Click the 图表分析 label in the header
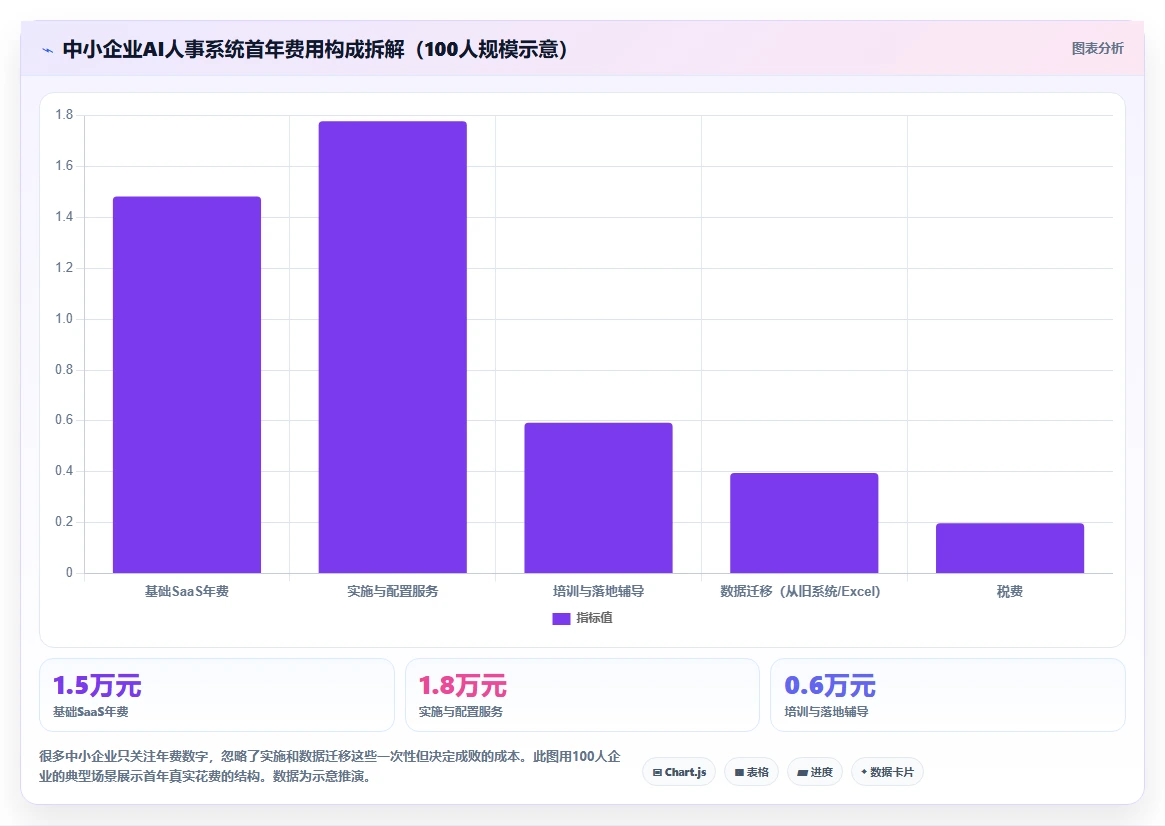This screenshot has height=826, width=1165. click(x=1097, y=48)
